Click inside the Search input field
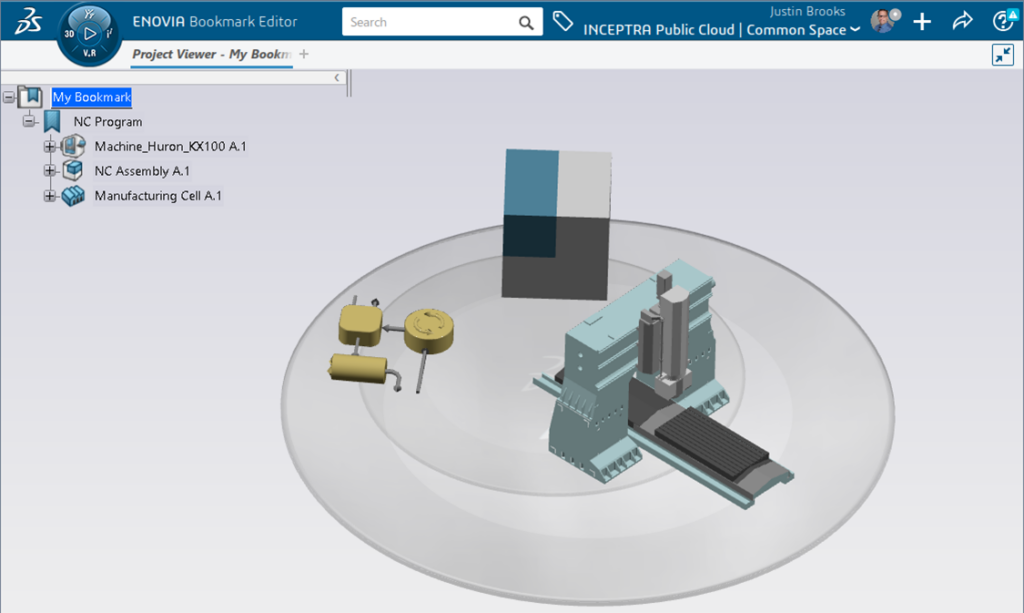Screen dimensions: 1024x613 [x=430, y=23]
